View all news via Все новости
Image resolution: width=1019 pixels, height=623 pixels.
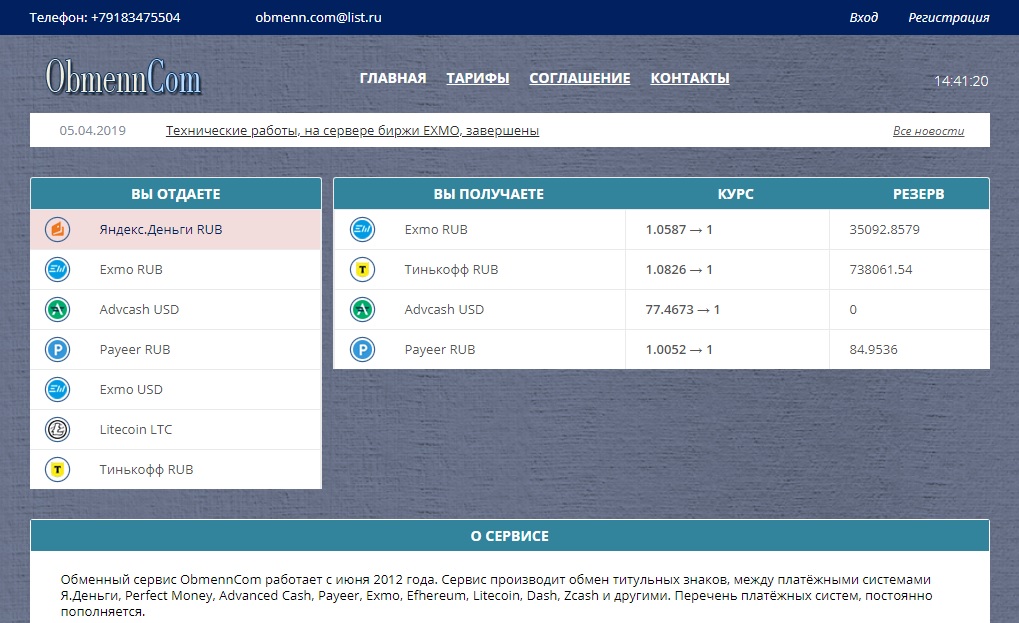pyautogui.click(x=928, y=131)
